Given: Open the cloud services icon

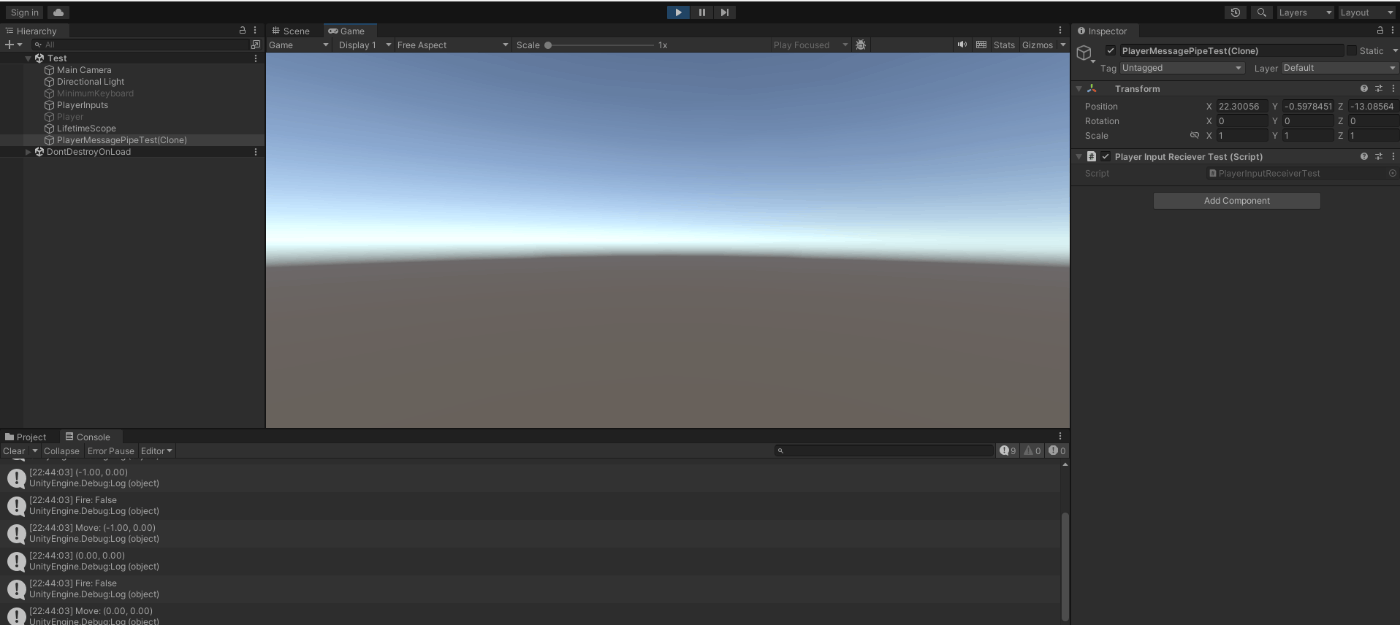Looking at the screenshot, I should pyautogui.click(x=58, y=12).
